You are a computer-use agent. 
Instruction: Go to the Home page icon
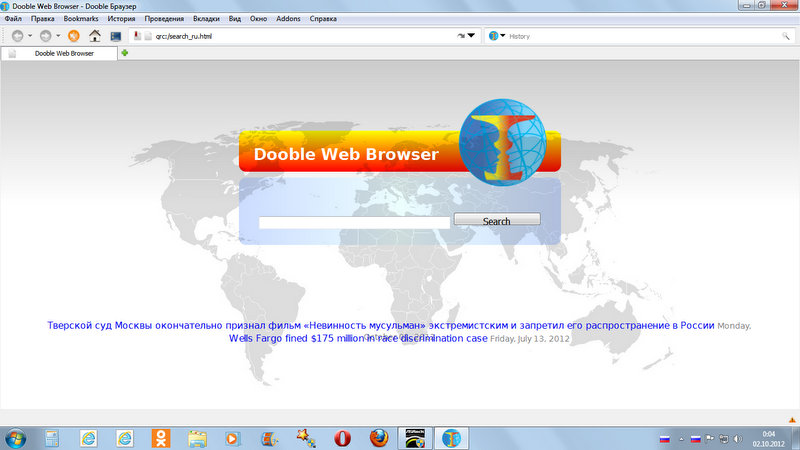click(95, 36)
